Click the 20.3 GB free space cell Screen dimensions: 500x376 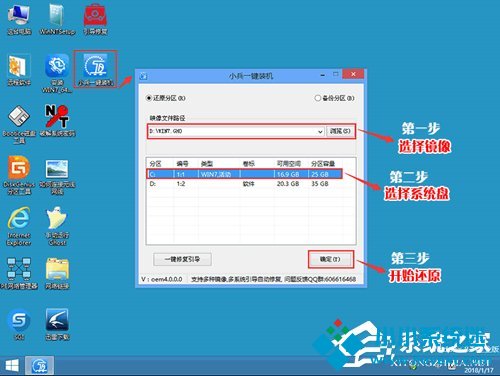coord(288,184)
